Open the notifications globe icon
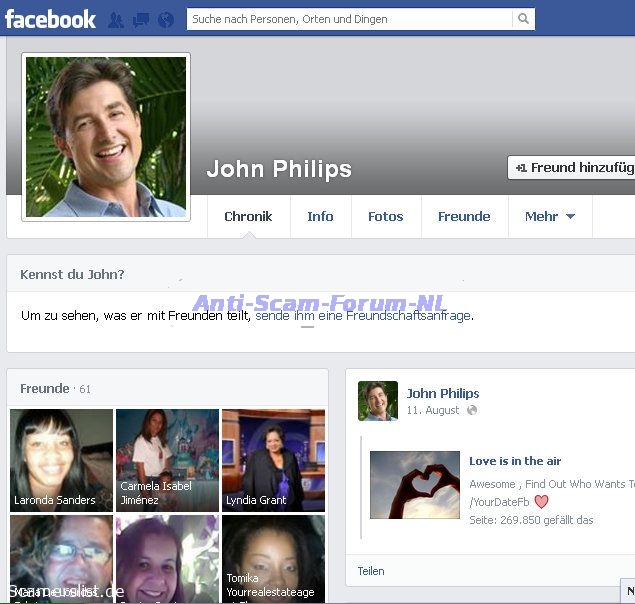The image size is (635, 604). pos(166,19)
